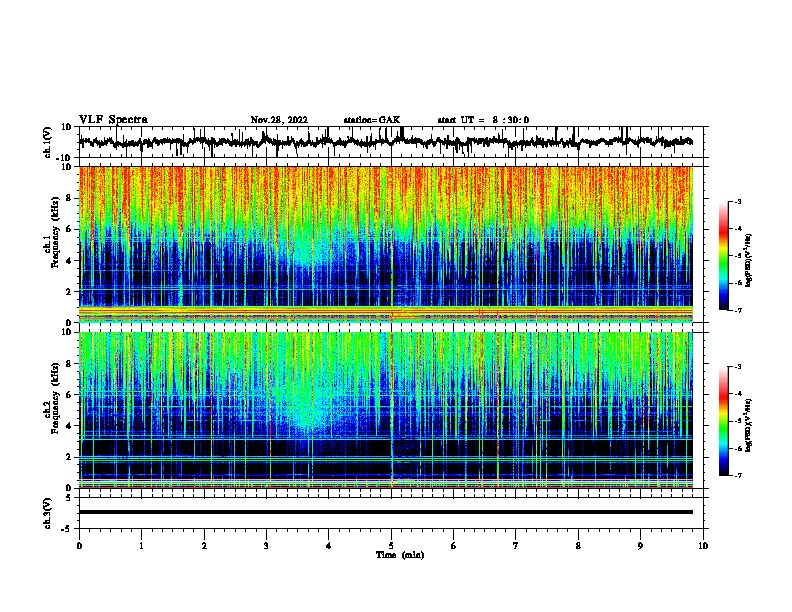Click time axis tick label '8'
Viewport: 792px width, 612px height.
[578, 545]
